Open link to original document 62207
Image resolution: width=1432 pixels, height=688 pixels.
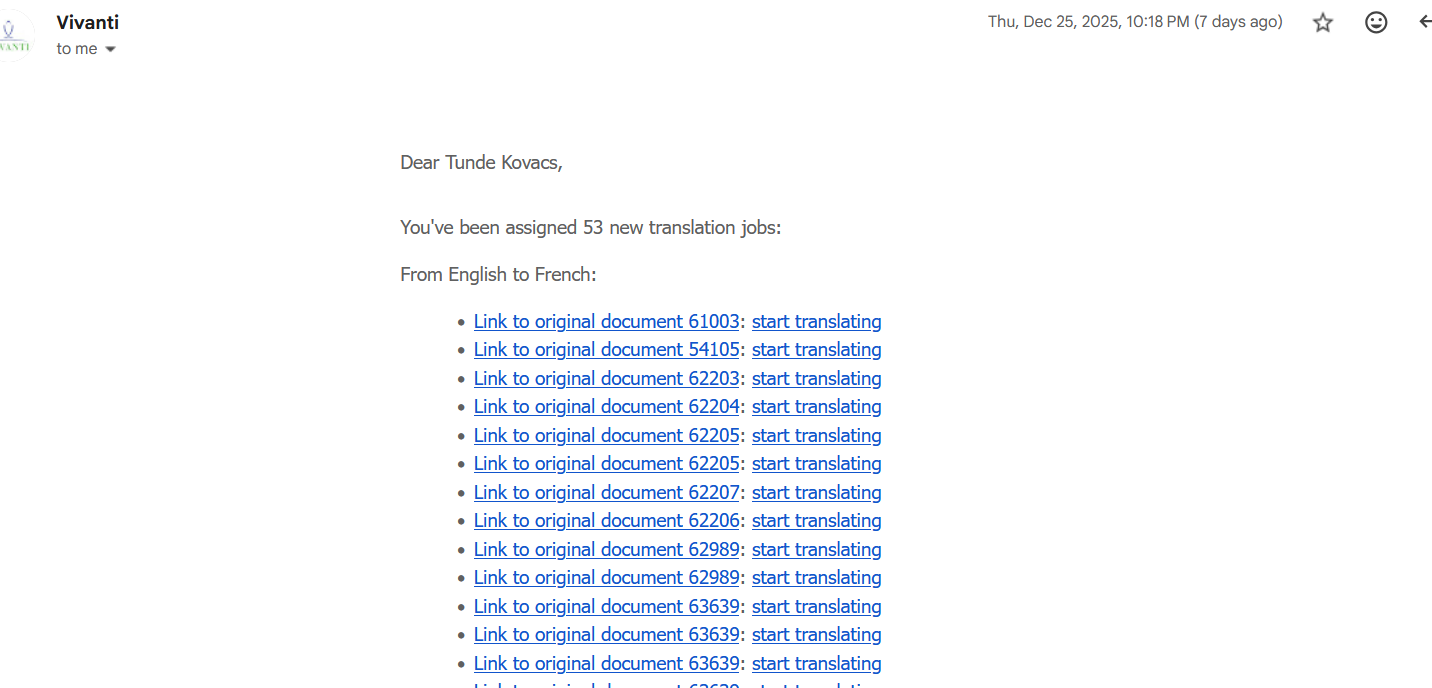click(x=606, y=493)
